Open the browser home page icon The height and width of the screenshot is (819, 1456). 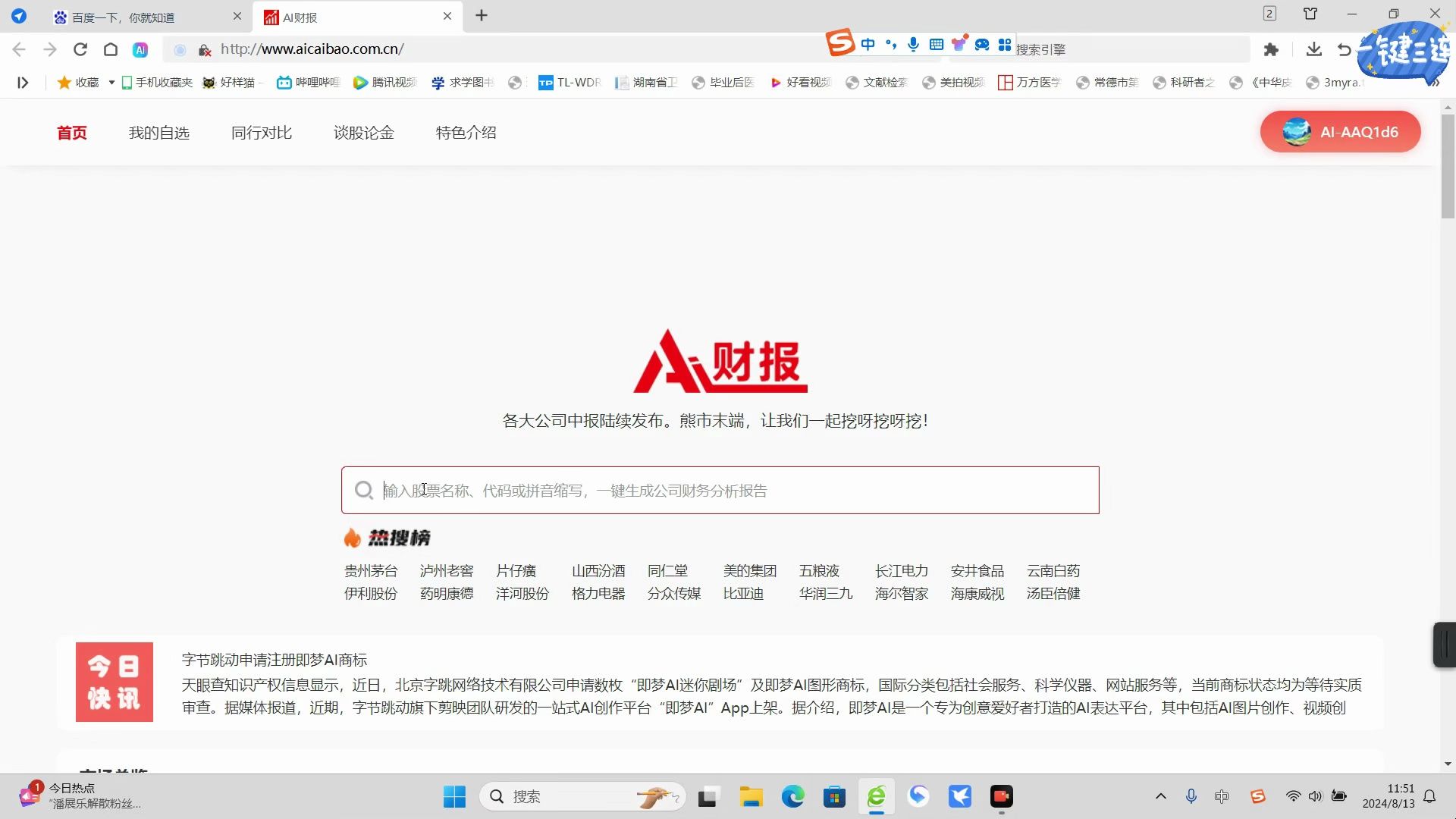tap(111, 49)
